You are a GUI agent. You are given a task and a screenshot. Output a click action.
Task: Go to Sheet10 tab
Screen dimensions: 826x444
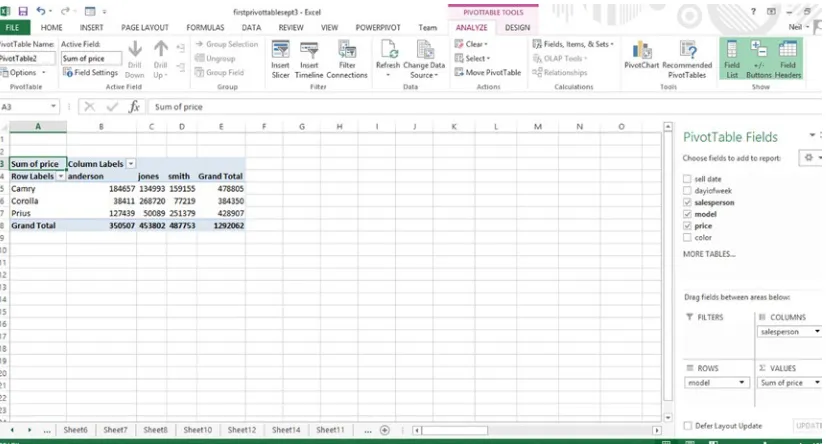tap(198, 430)
